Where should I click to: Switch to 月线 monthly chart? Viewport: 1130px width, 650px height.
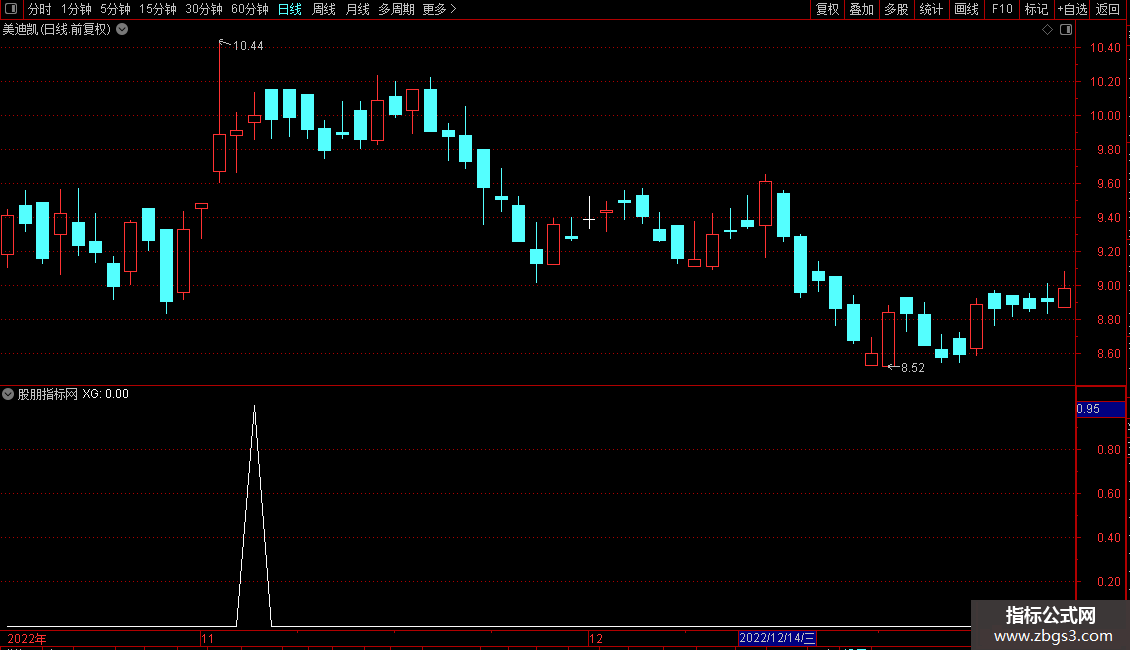(x=357, y=9)
